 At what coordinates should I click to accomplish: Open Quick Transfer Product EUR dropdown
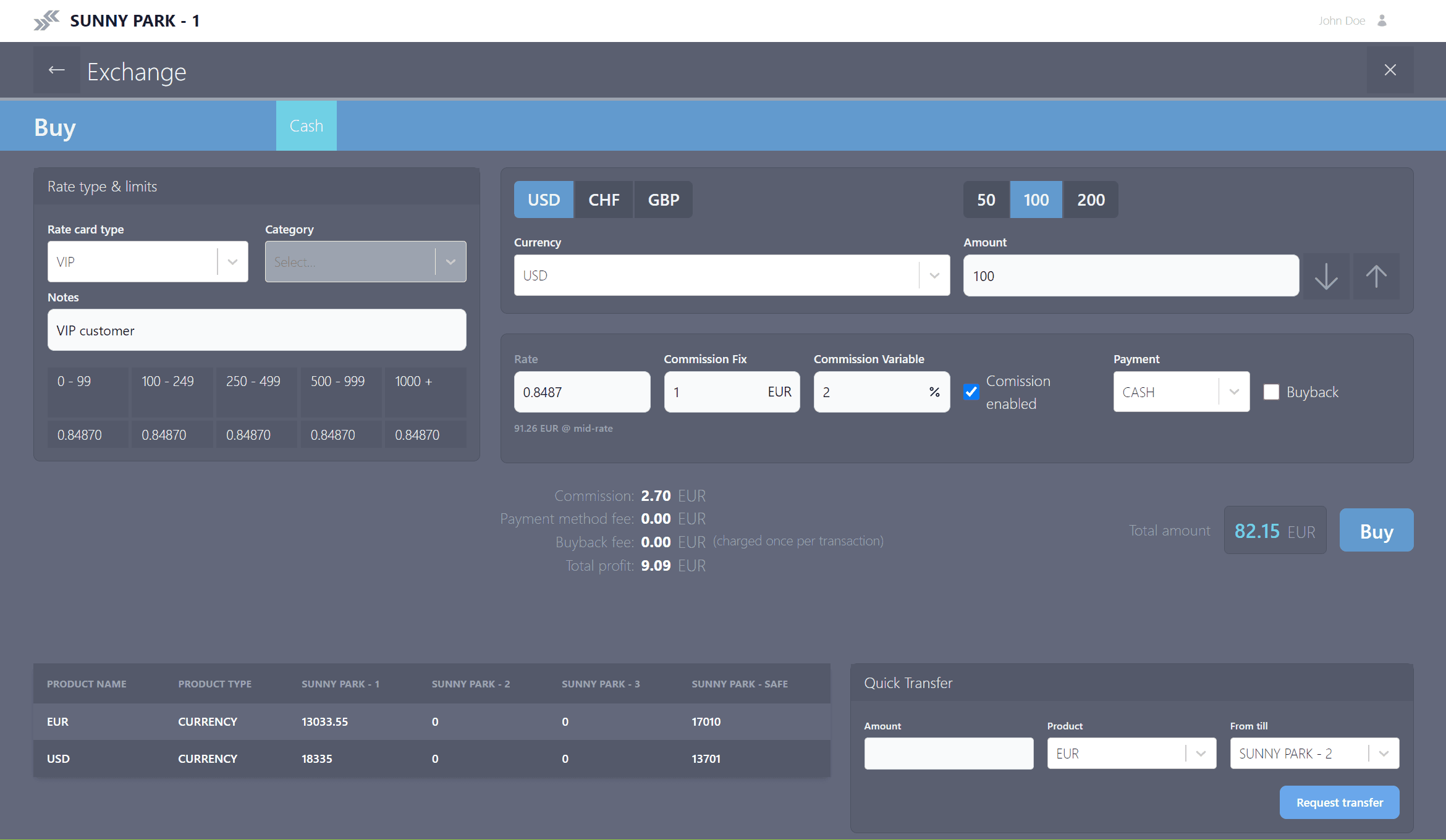pos(1131,754)
